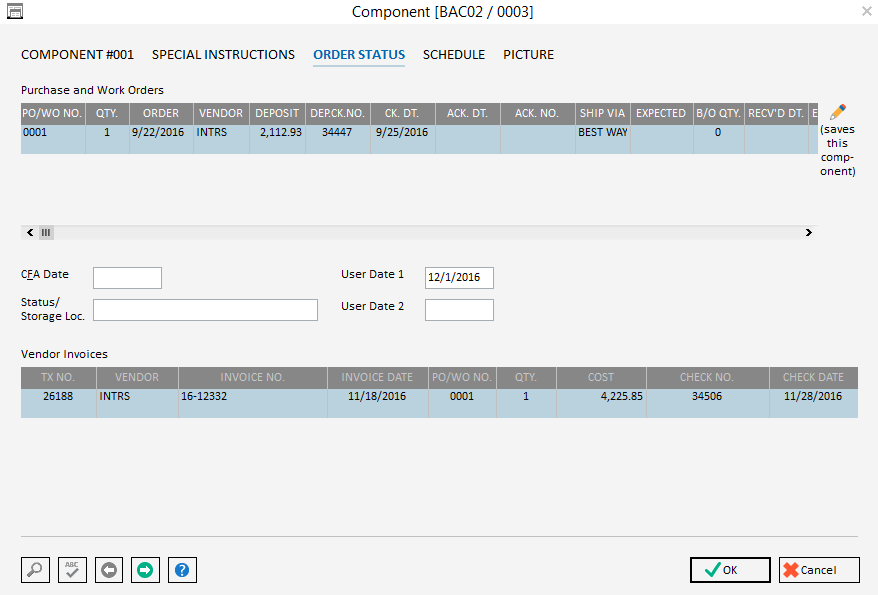Run spell check with the ABC checkmark icon
Viewport: 878px width, 595px height.
coord(72,569)
